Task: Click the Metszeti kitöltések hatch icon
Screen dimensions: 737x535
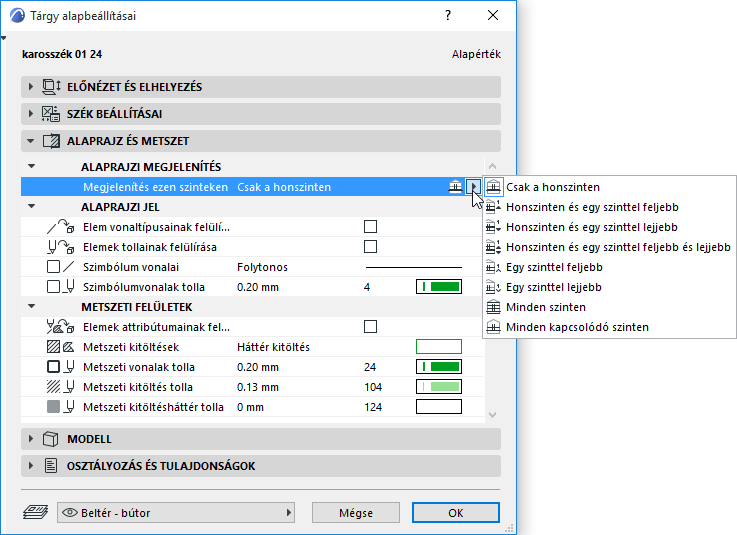Action: click(61, 347)
